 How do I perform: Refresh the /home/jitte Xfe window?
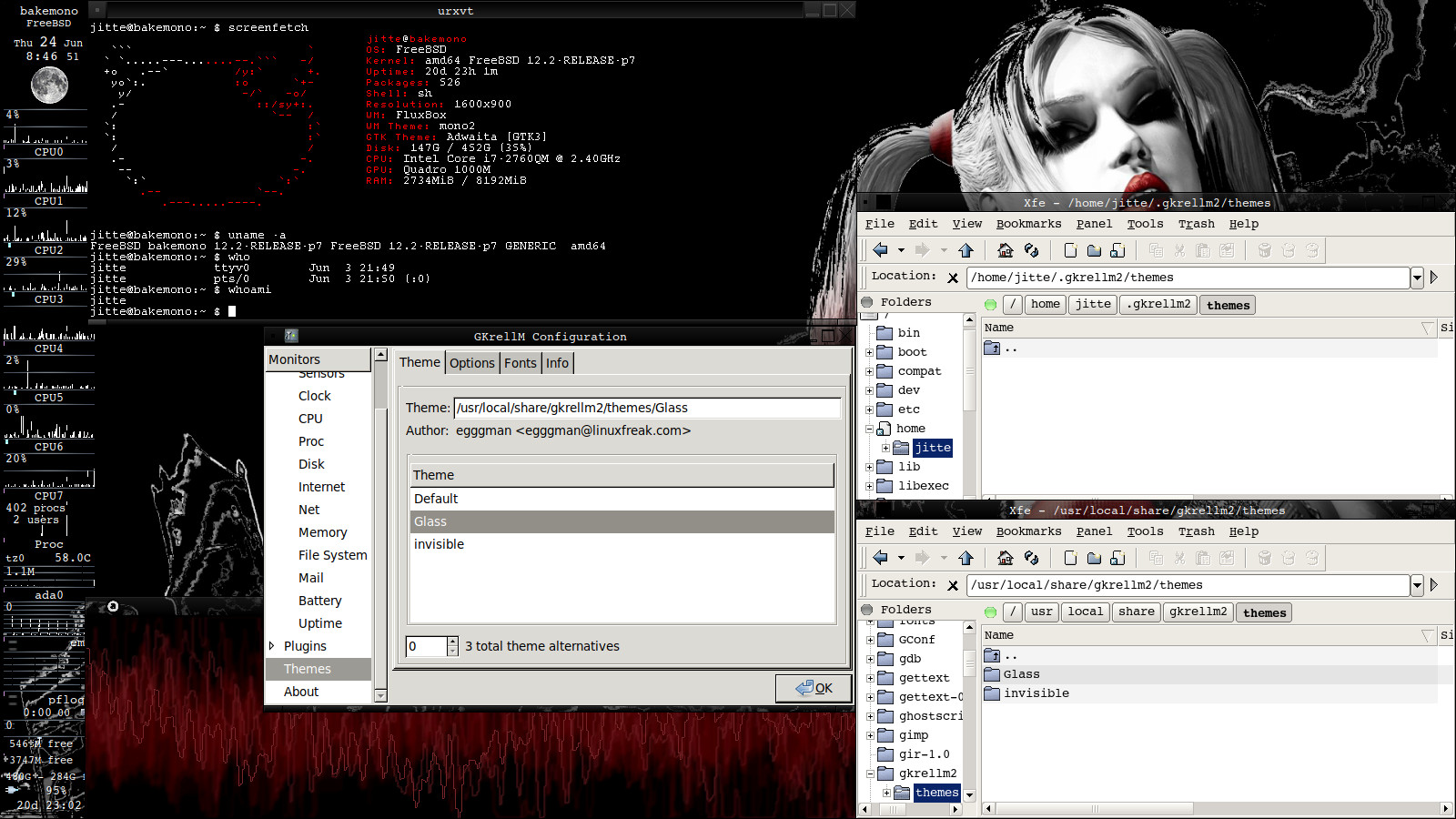pos(1031,250)
